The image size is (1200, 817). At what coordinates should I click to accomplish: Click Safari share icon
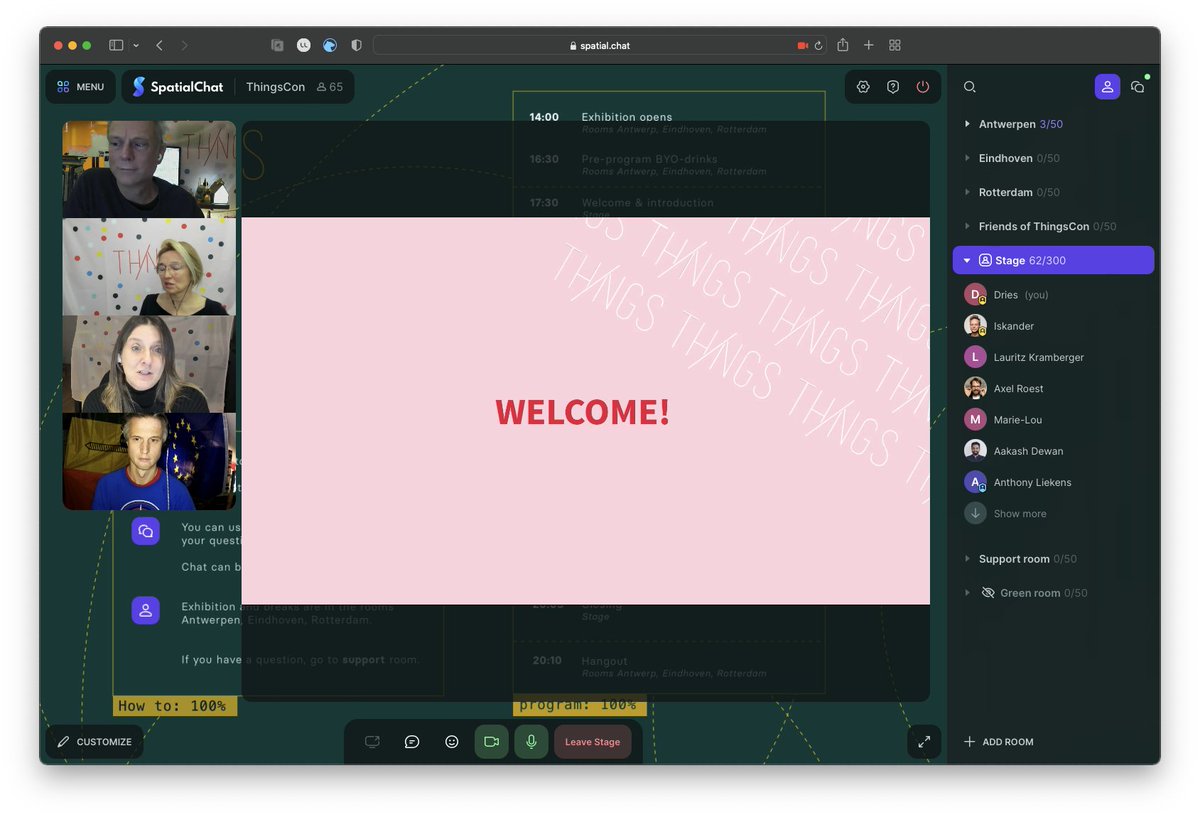point(843,45)
